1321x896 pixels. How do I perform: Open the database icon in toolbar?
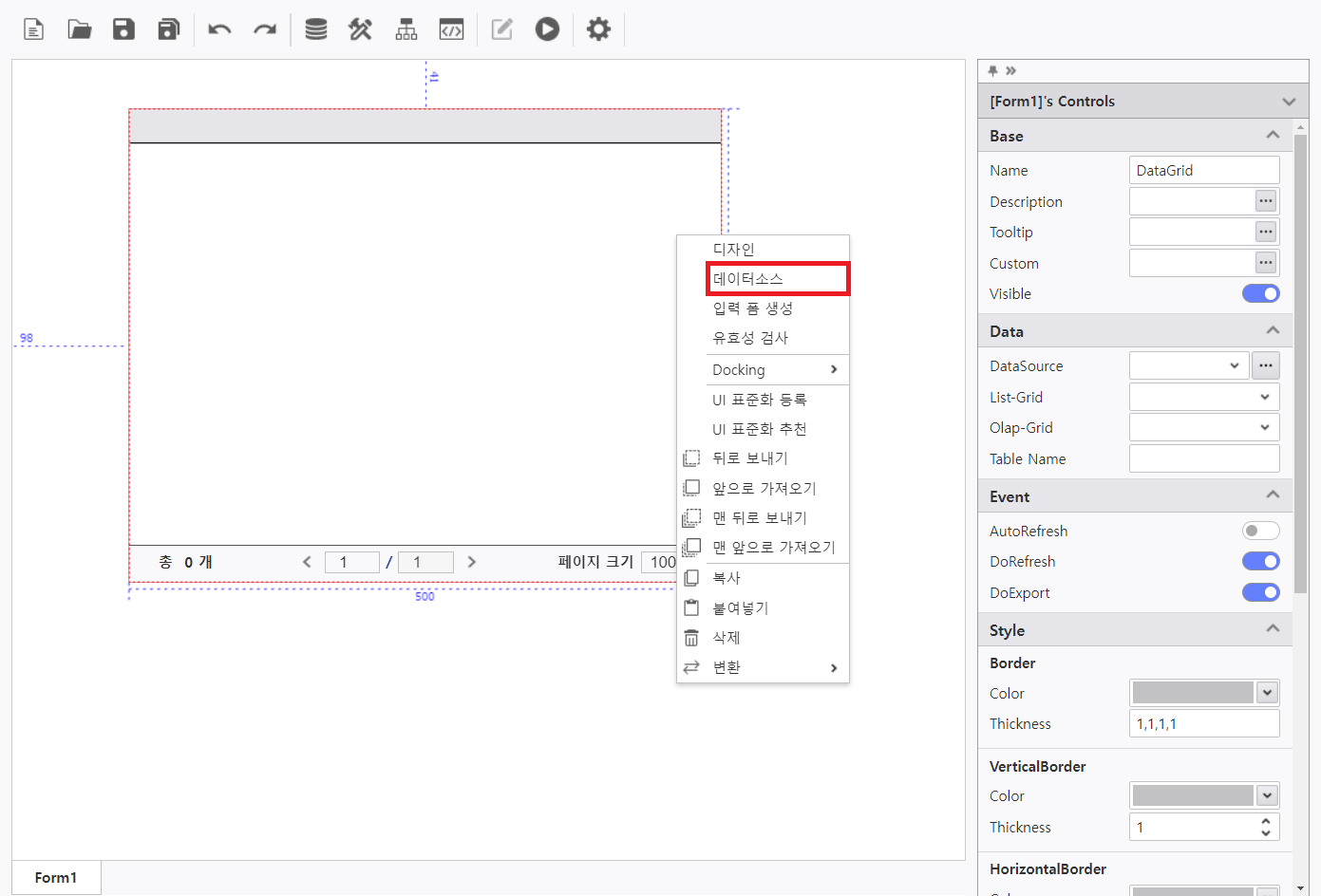tap(316, 29)
